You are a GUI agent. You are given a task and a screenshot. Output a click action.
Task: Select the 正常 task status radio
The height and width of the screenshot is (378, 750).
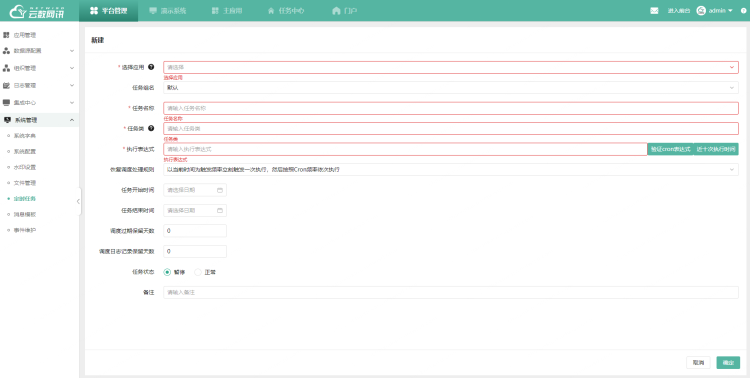[198, 272]
